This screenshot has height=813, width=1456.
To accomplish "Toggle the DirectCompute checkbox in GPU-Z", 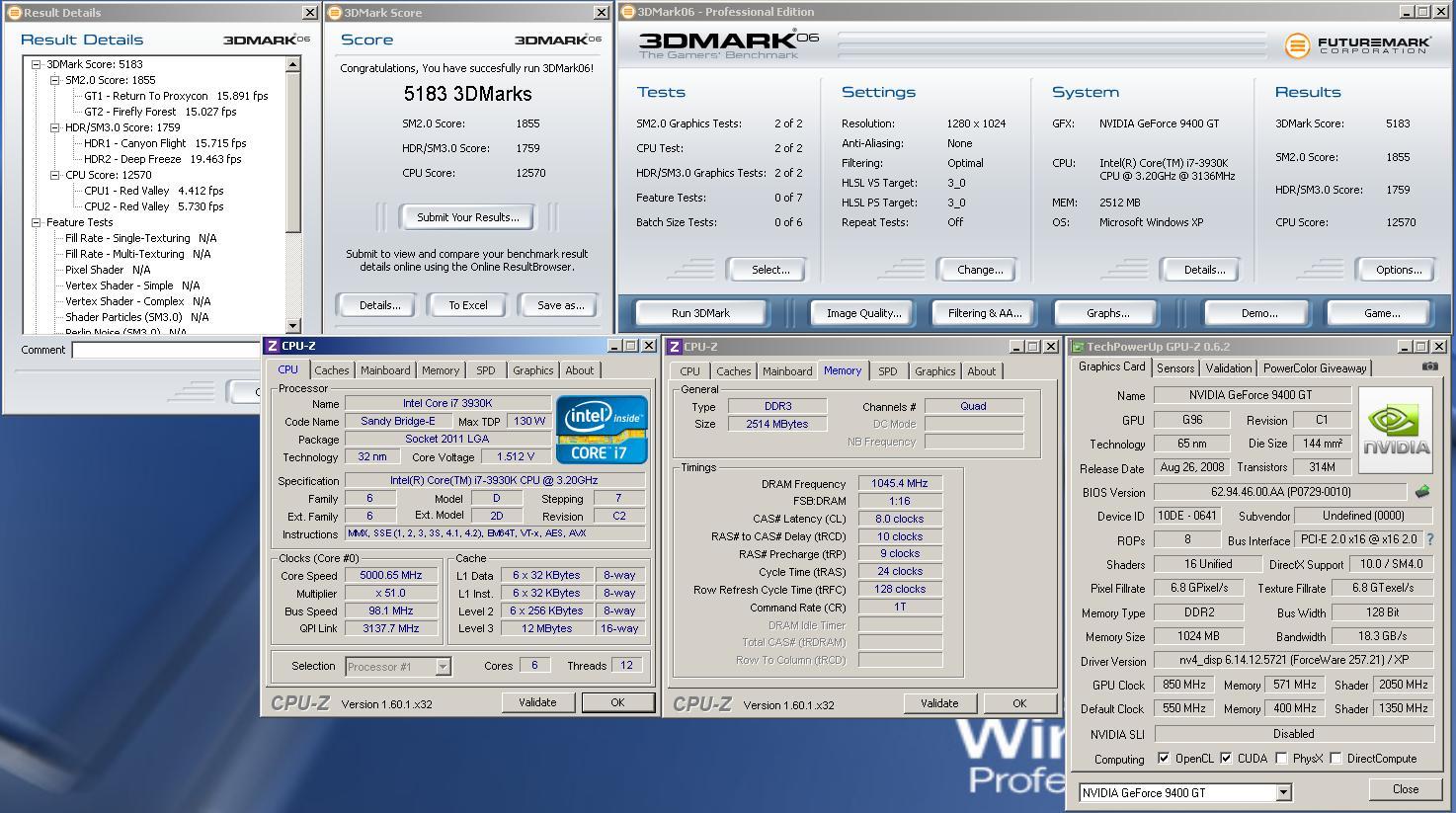I will tap(1335, 759).
